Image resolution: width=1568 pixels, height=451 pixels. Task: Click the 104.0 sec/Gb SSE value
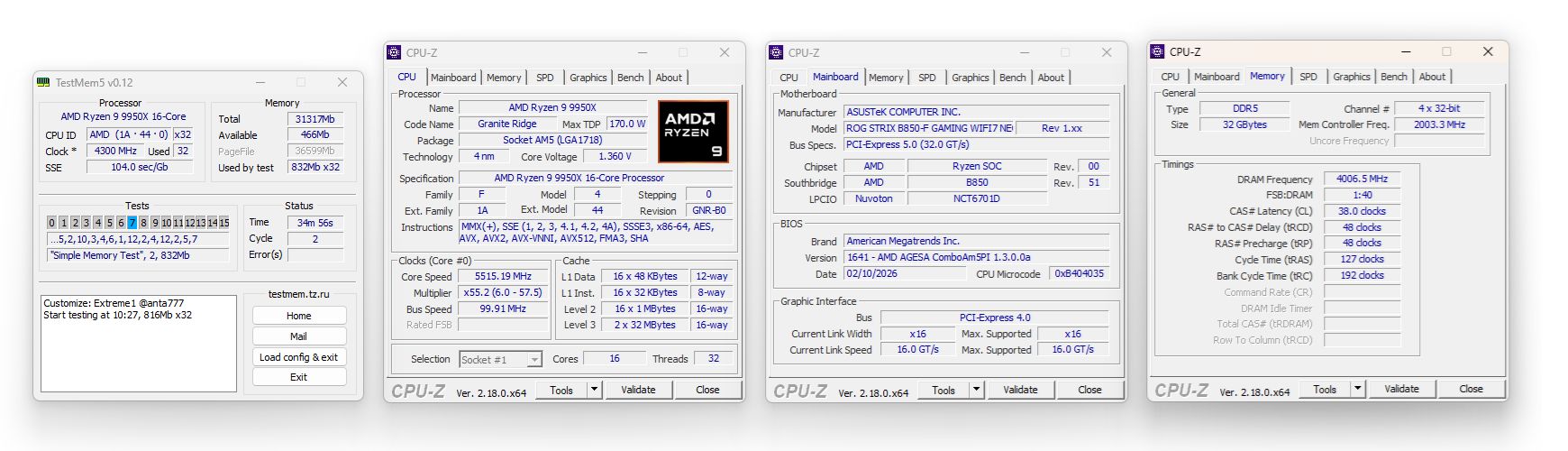coord(140,167)
